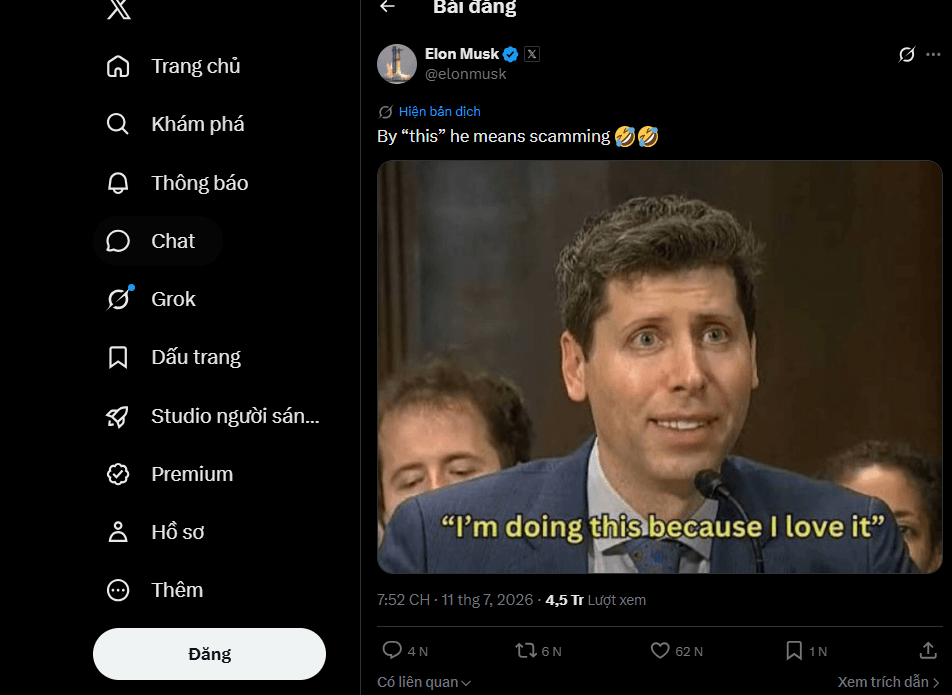Click Elon Musk's profile avatar
The image size is (952, 695).
397,64
